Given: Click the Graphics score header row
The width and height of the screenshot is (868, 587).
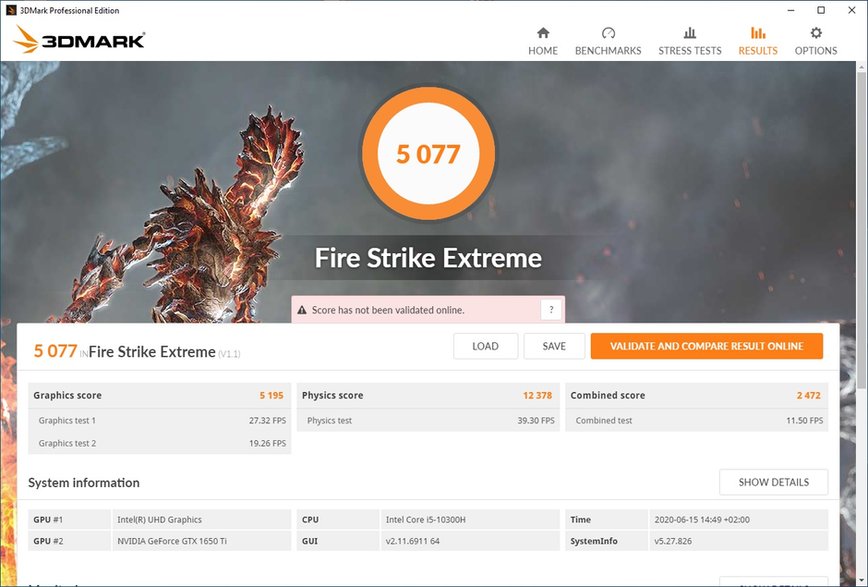Looking at the screenshot, I should [159, 395].
